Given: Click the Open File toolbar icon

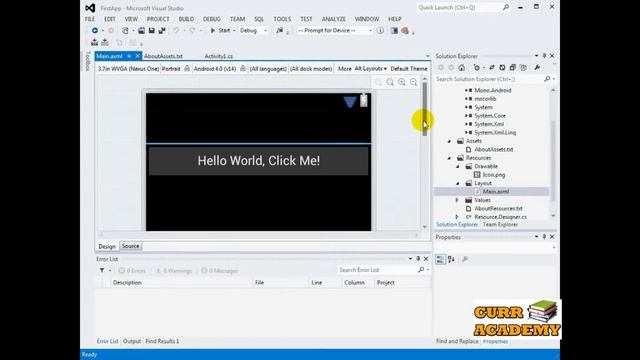Looking at the screenshot, I should (141, 31).
